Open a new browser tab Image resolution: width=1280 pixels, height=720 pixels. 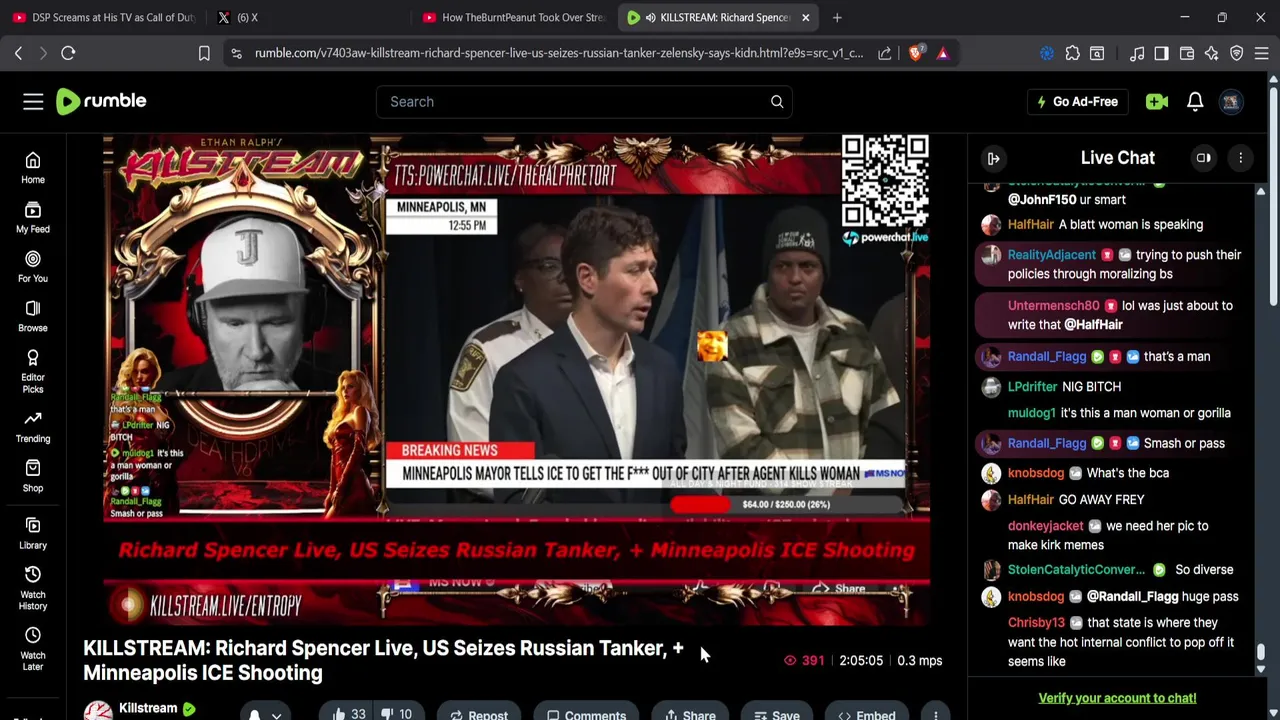click(x=837, y=17)
